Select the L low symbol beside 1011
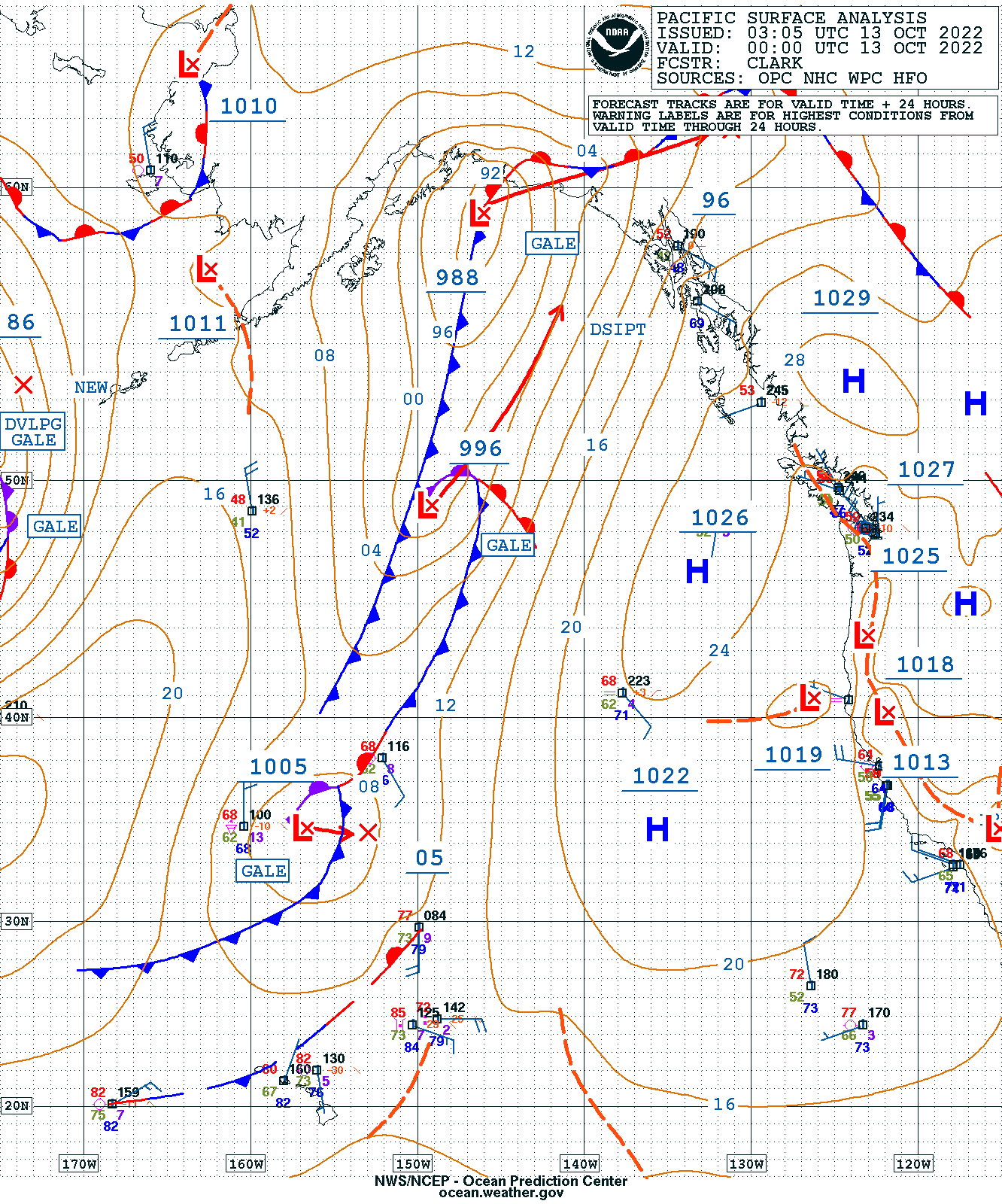 (x=207, y=269)
